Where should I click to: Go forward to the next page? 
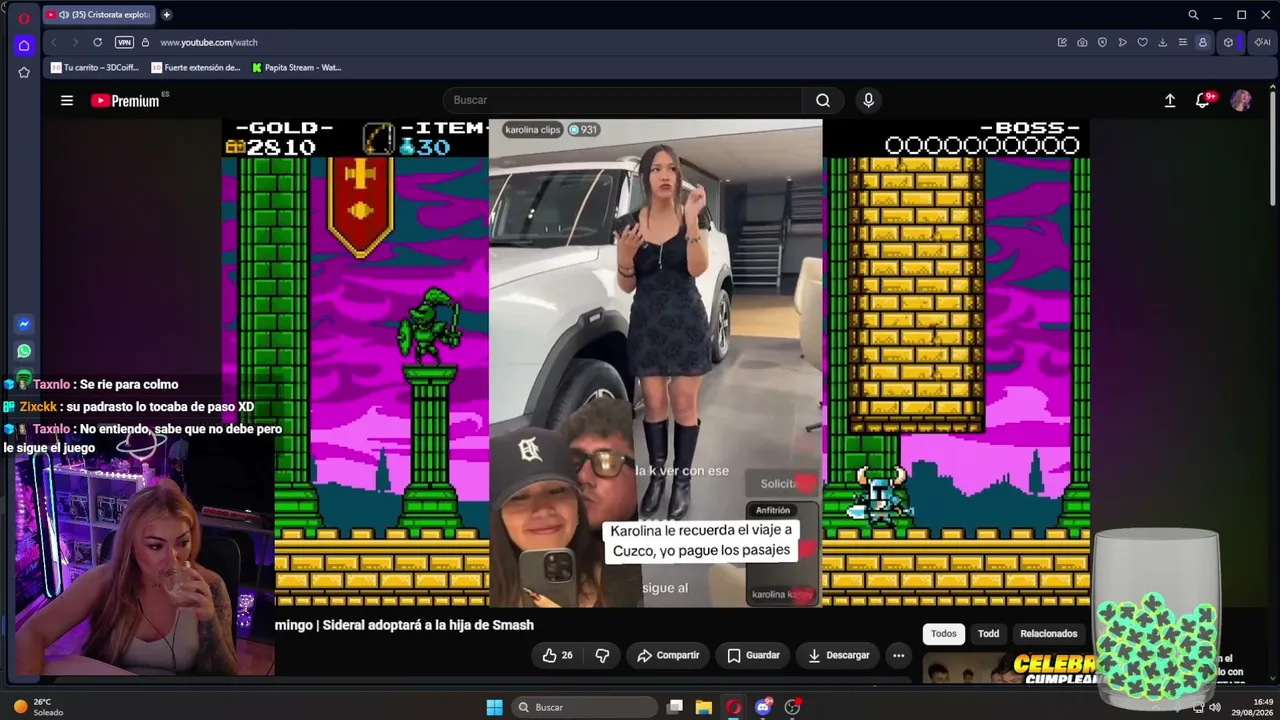(x=74, y=42)
